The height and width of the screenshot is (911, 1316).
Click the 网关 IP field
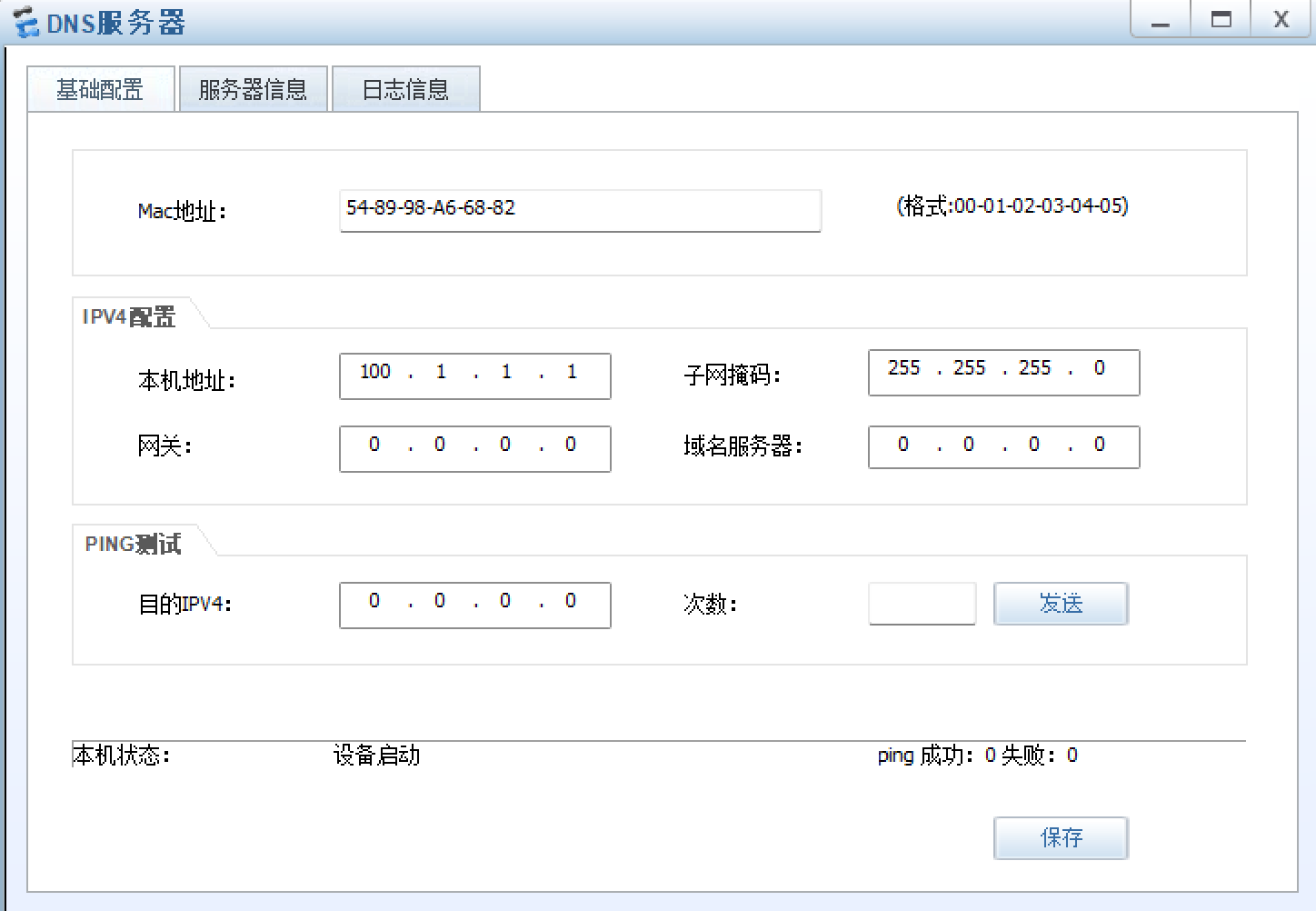coord(475,449)
